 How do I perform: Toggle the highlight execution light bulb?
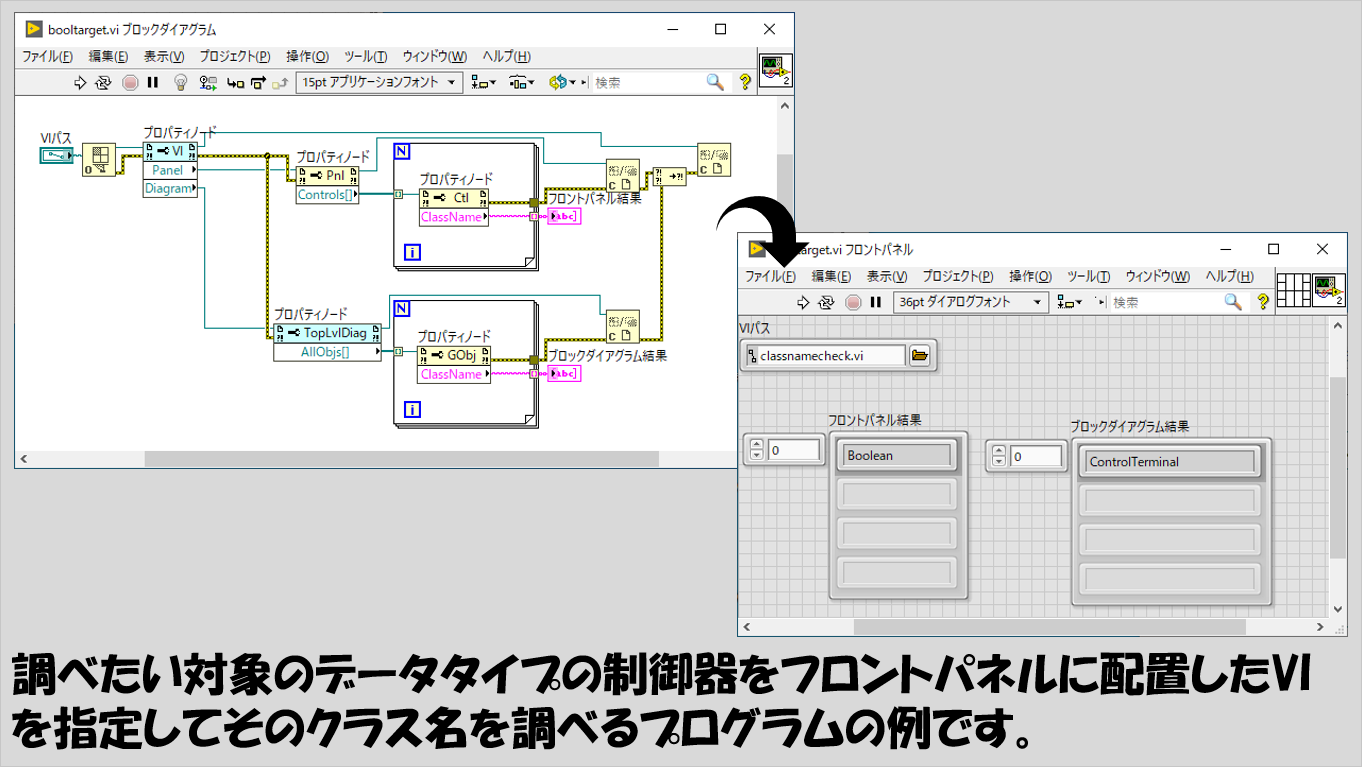(180, 83)
